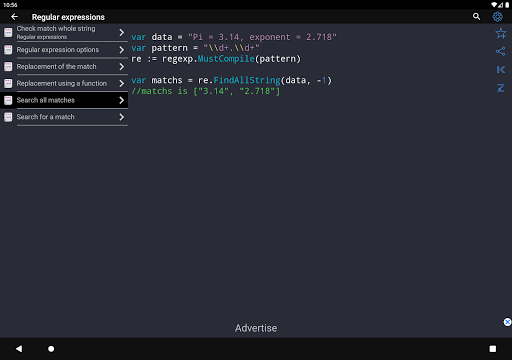The width and height of the screenshot is (512, 360).
Task: Expand Replacement using a function chevron
Action: point(122,83)
